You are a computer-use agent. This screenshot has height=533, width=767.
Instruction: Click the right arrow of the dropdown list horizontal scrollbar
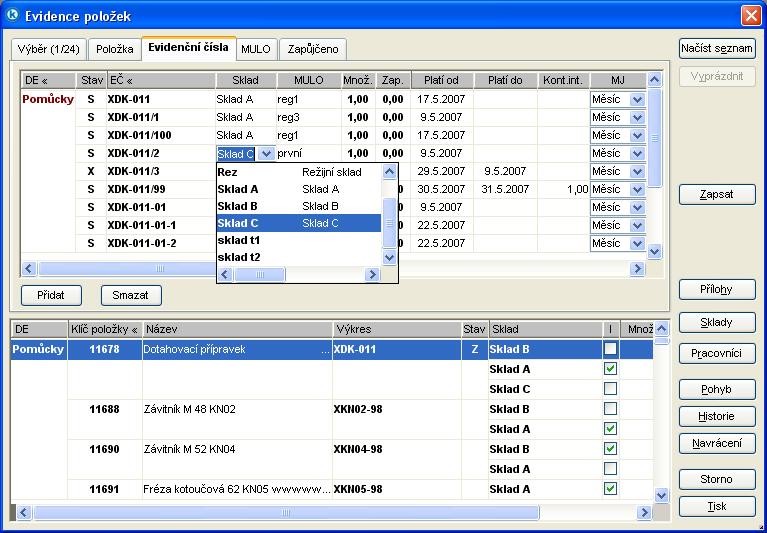[372, 274]
